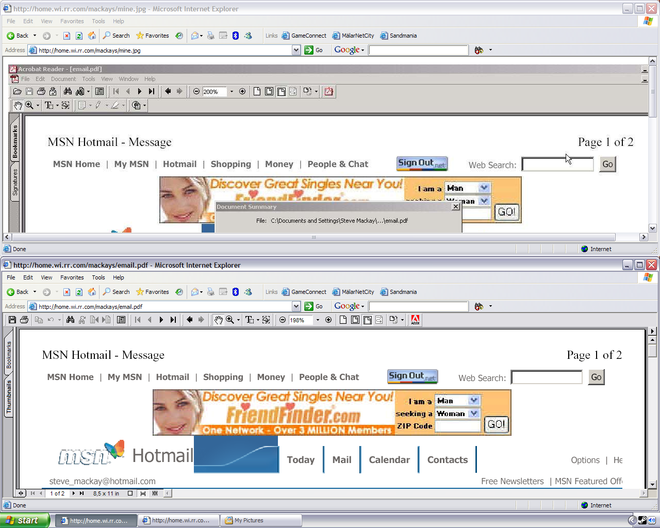Click the Adobe logo icon in the PDF toolbar
Image resolution: width=660 pixels, height=528 pixels.
click(415, 320)
